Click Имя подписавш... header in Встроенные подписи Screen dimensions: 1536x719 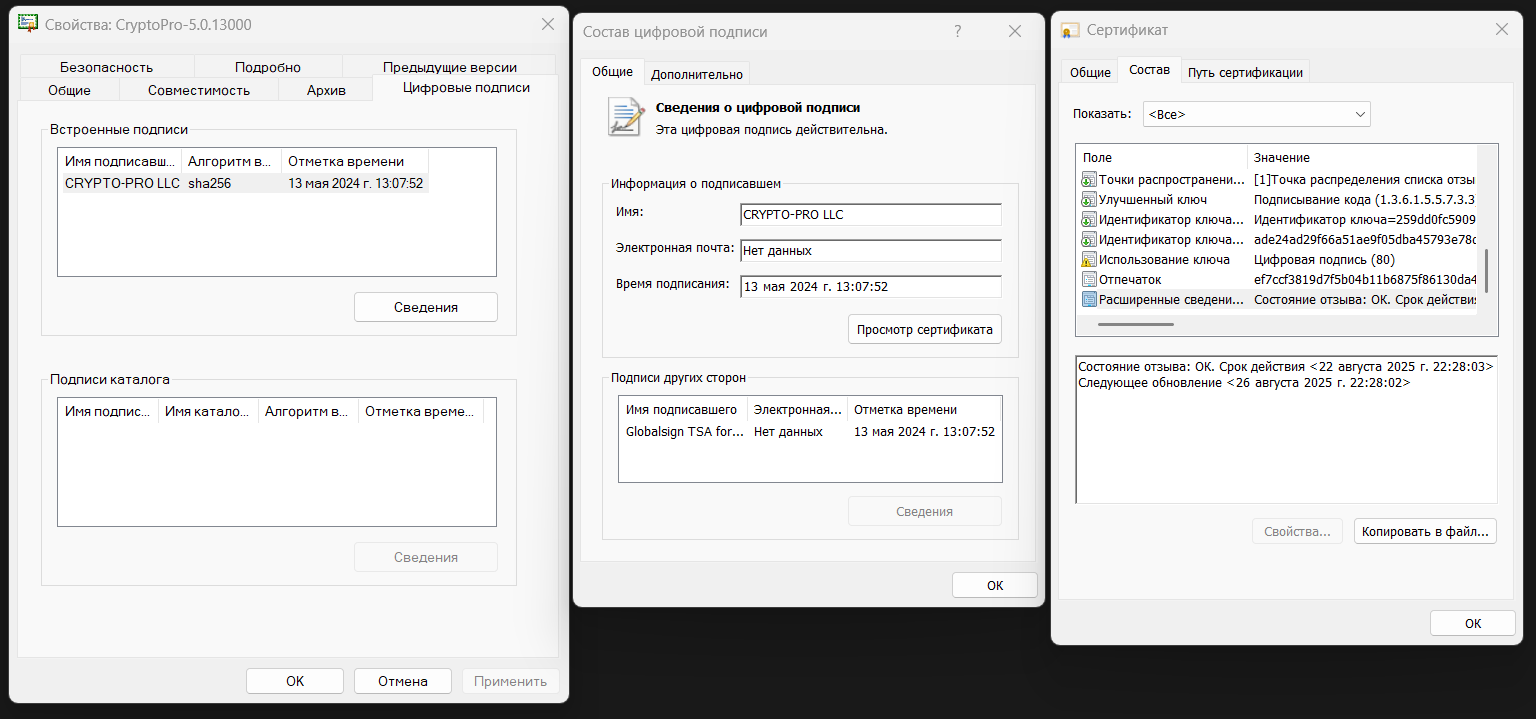point(120,161)
